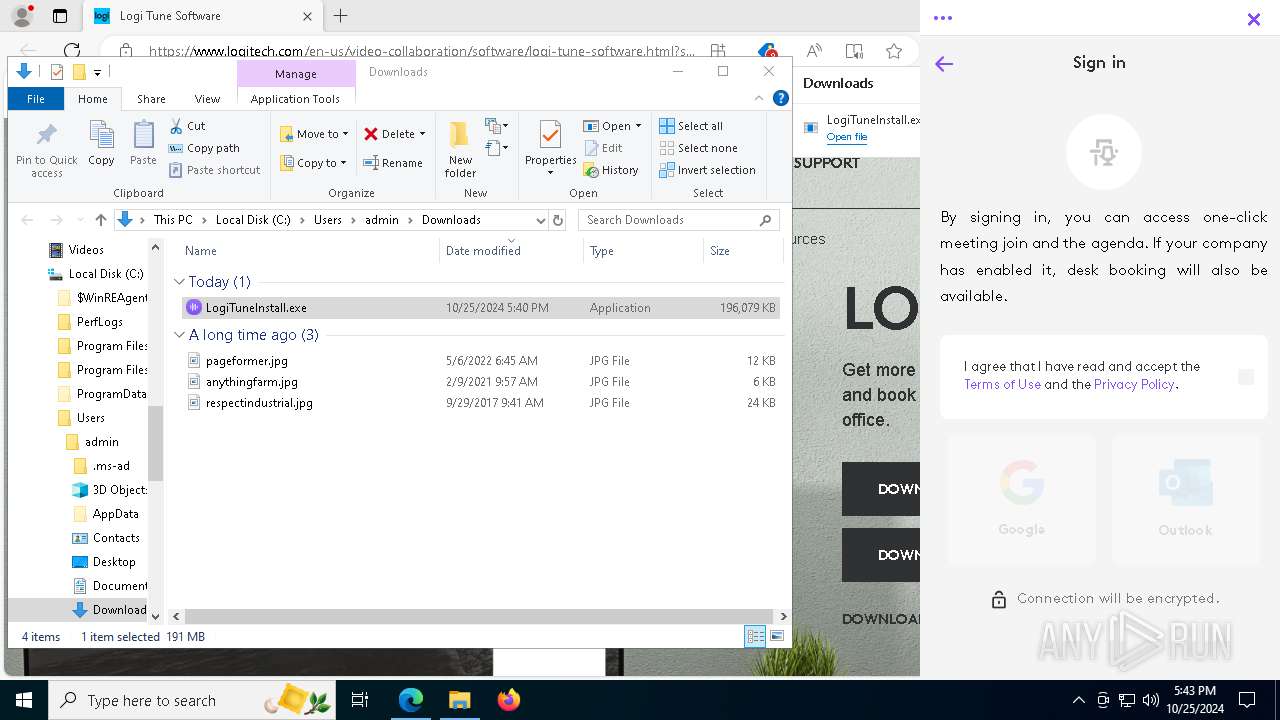This screenshot has width=1280, height=720.
Task: Refresh the Downloads folder view
Action: (x=558, y=220)
